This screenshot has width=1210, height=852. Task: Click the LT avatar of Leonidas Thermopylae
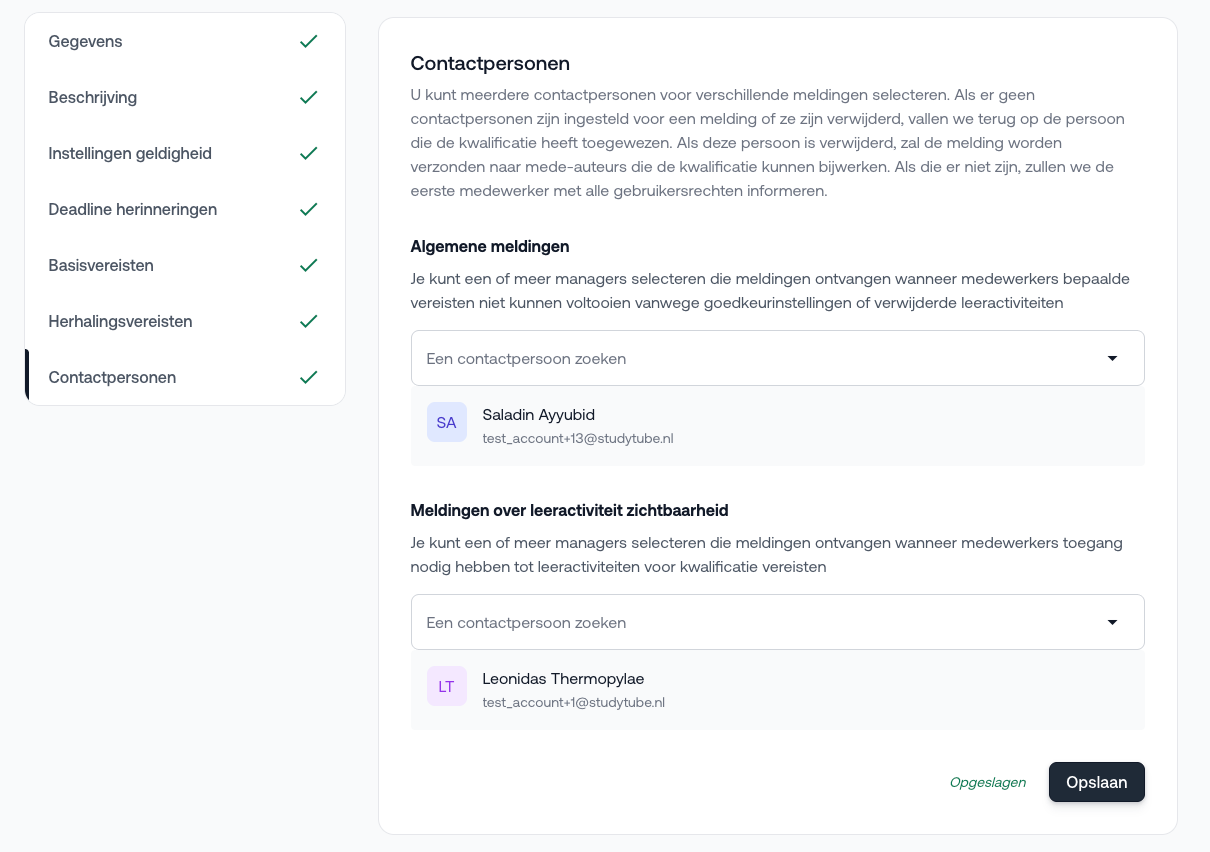(447, 686)
